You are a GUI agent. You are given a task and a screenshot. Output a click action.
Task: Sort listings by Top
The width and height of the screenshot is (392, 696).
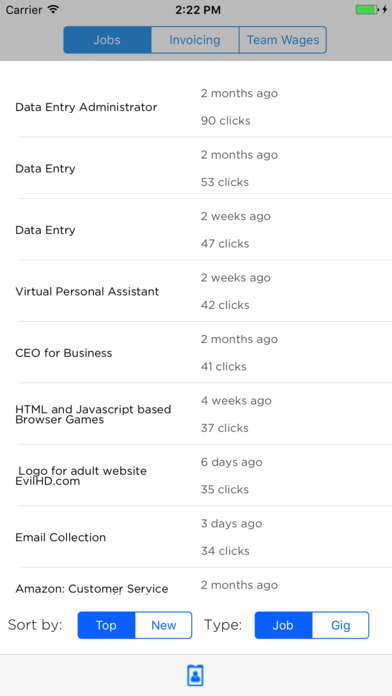point(106,625)
